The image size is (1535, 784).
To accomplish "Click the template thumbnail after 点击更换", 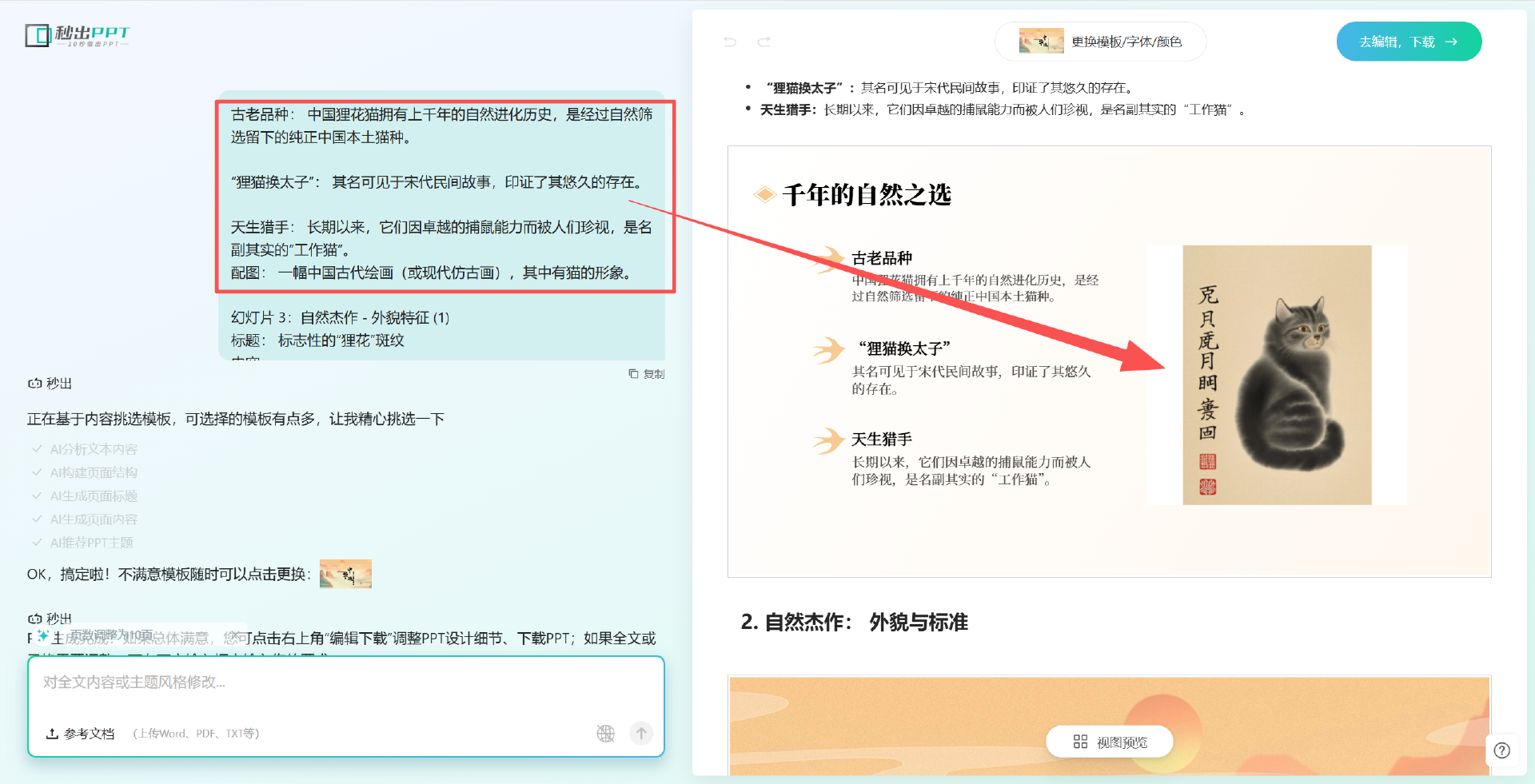I will point(345,574).
